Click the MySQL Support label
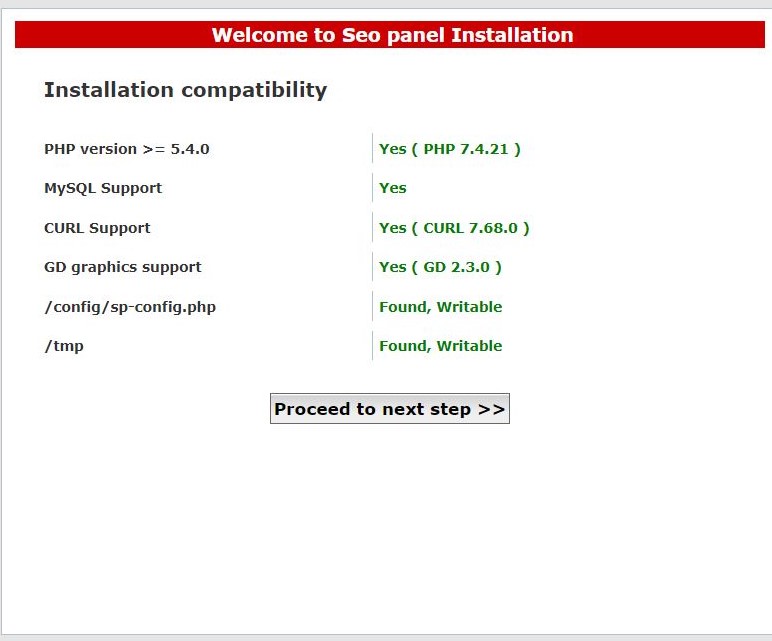This screenshot has height=641, width=772. [103, 188]
